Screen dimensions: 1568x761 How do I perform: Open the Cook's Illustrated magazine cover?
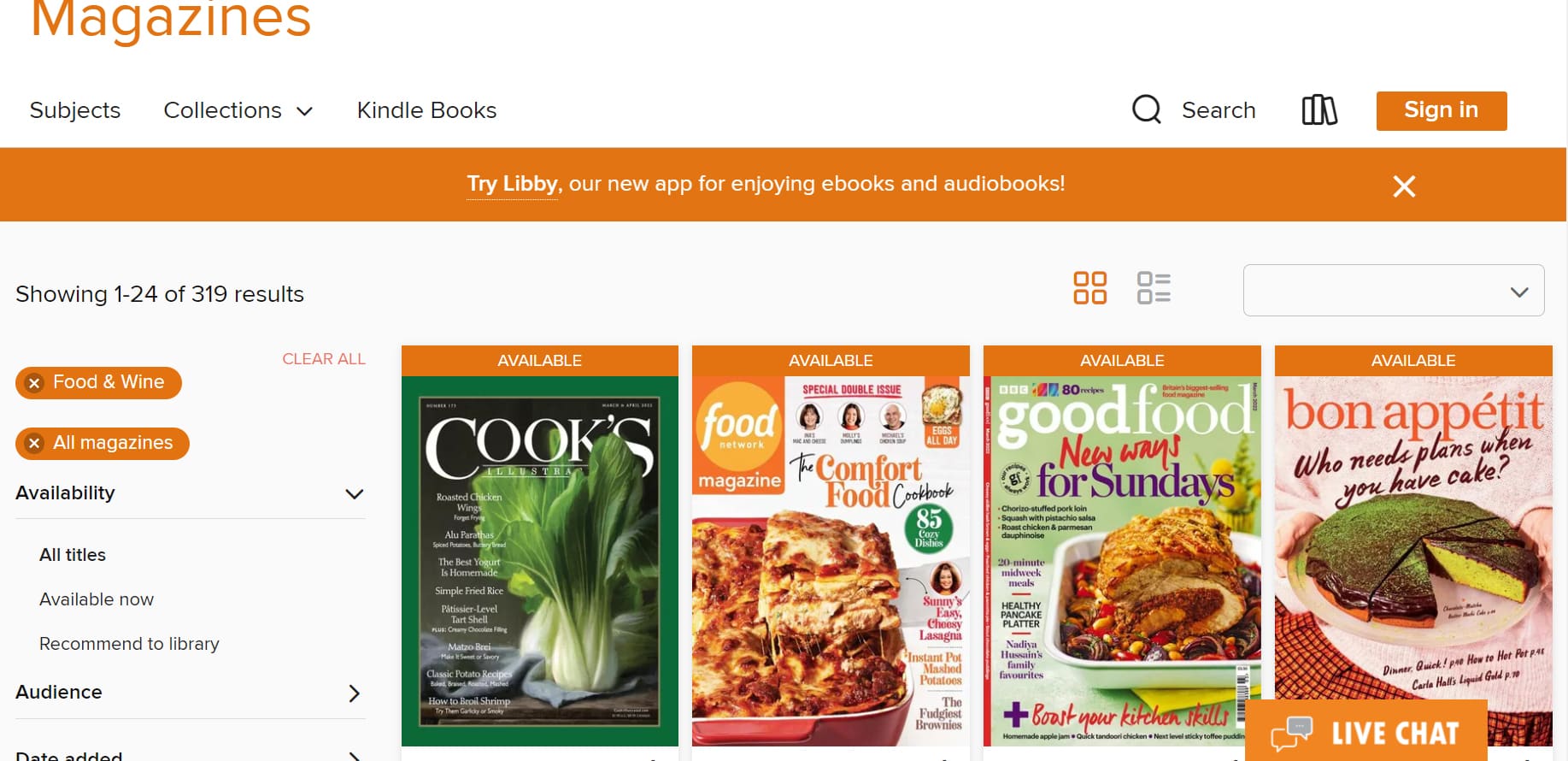pos(540,561)
